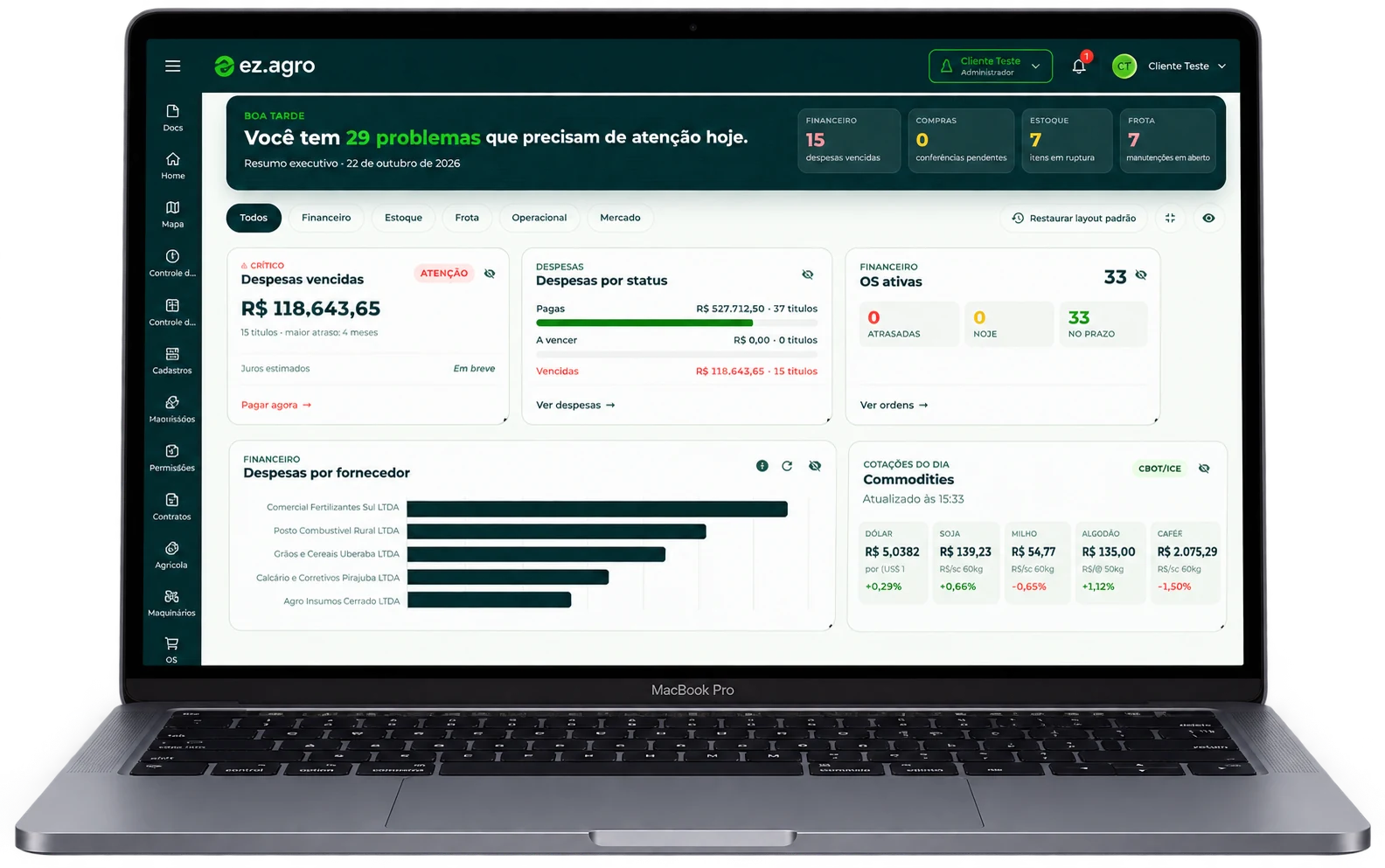Open Permissões in the sidebar
This screenshot has width=1385, height=868.
pyautogui.click(x=172, y=458)
